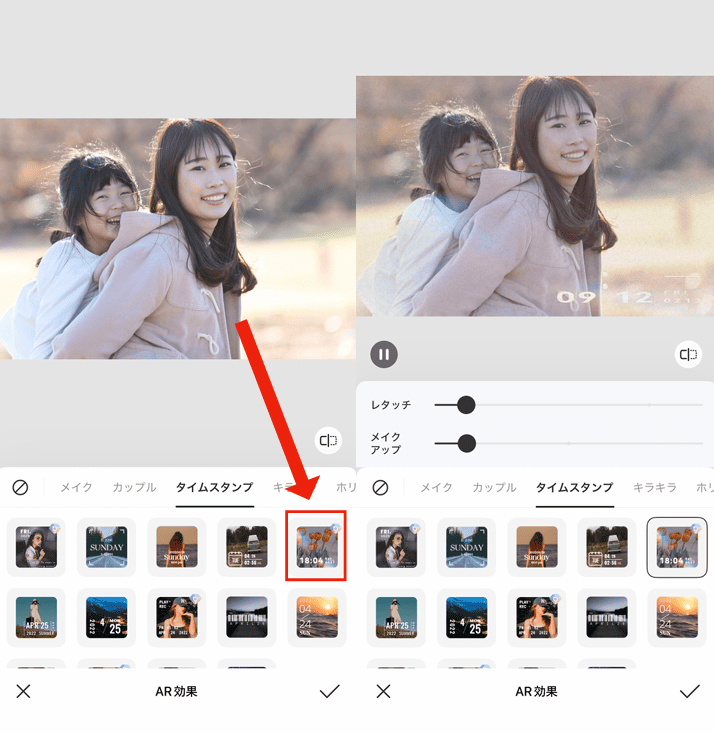This screenshot has width=714, height=734.
Task: Select 04 24 sunset timestamp in right screen
Action: coord(677,617)
